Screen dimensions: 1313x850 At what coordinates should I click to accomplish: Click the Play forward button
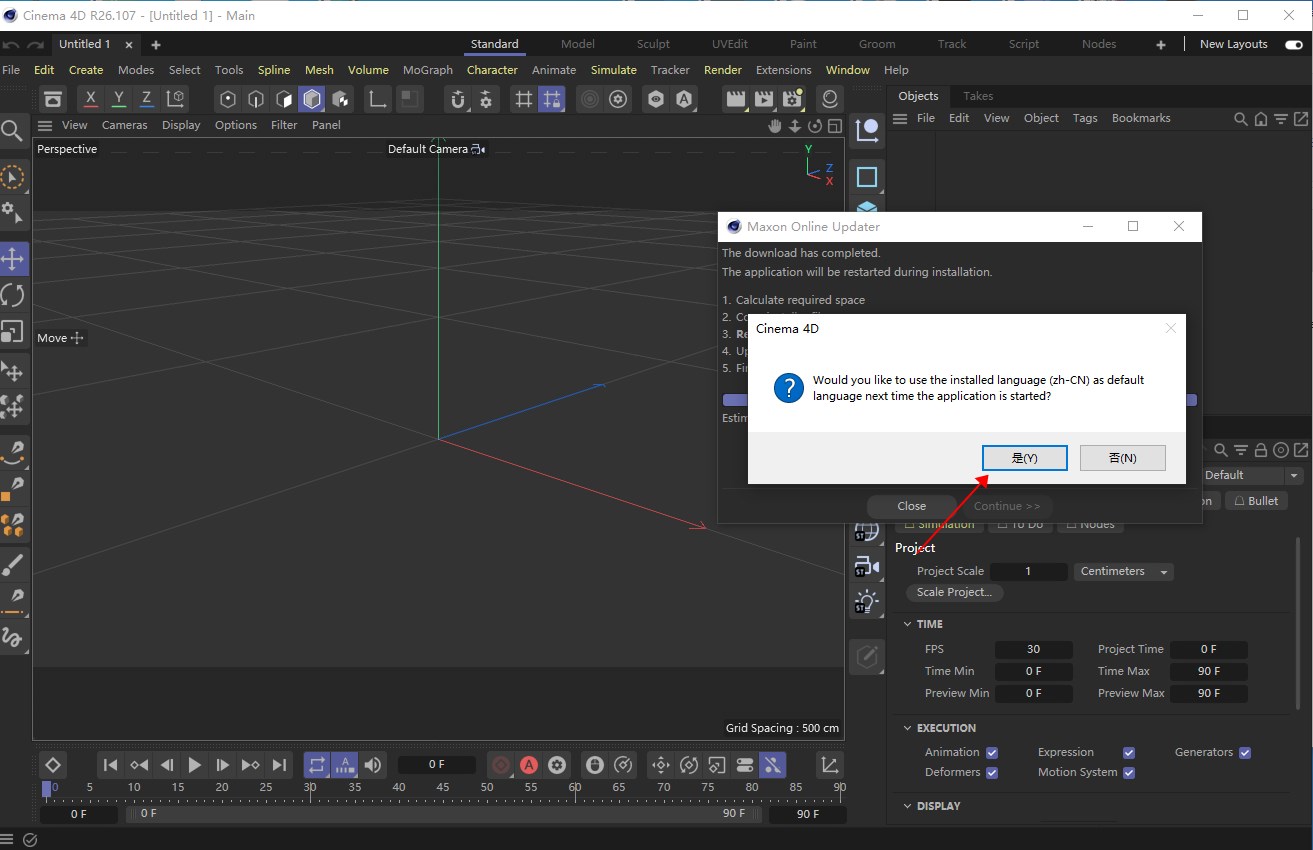coord(195,765)
